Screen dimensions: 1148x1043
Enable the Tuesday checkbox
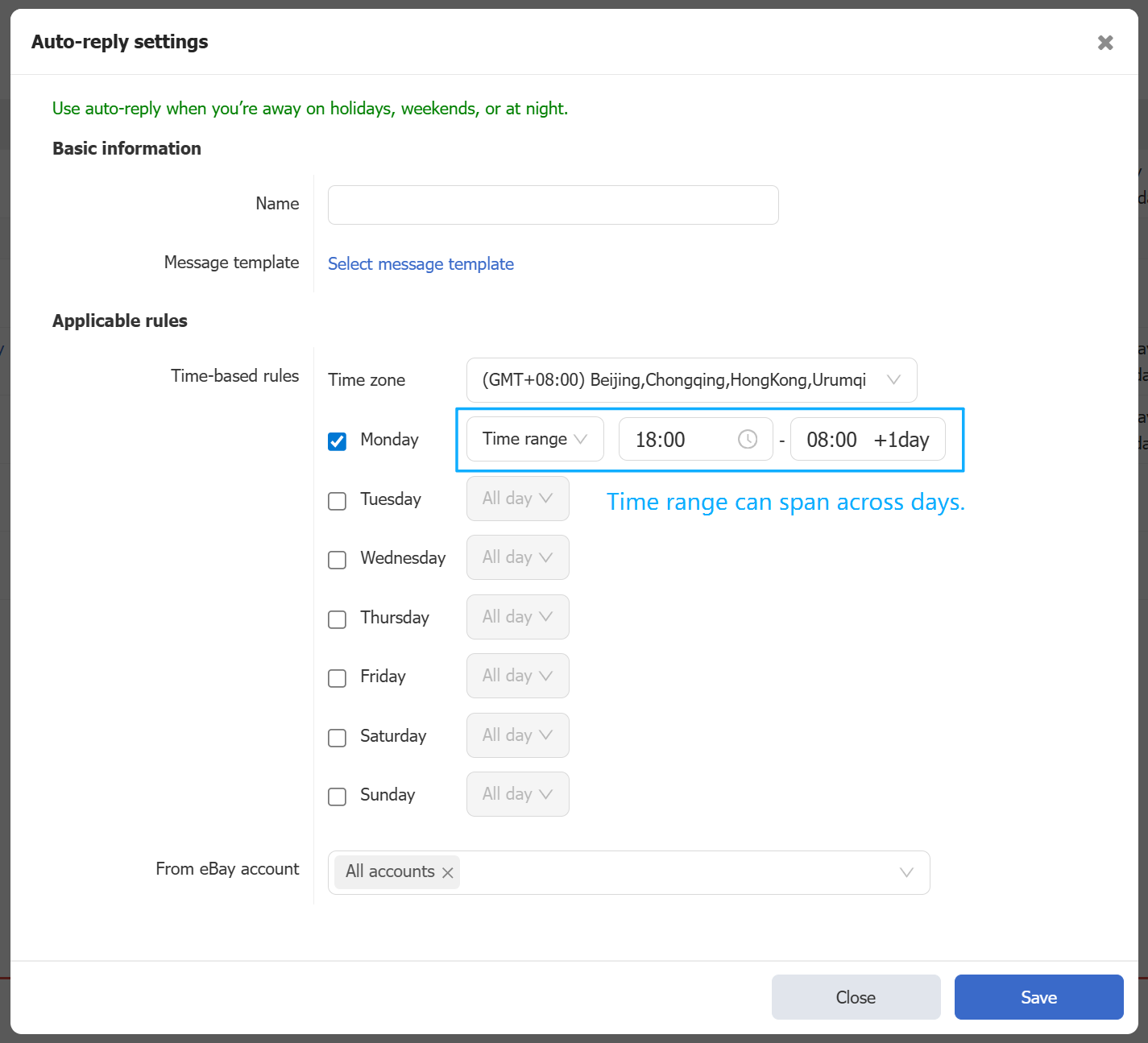pos(338,501)
